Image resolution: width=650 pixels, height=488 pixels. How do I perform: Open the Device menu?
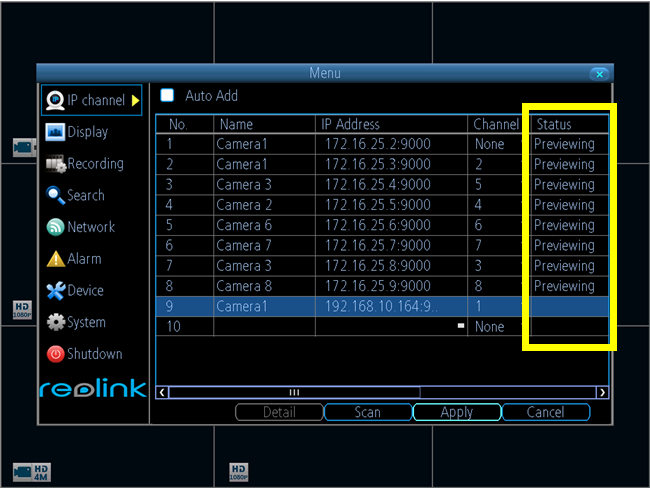(x=75, y=290)
